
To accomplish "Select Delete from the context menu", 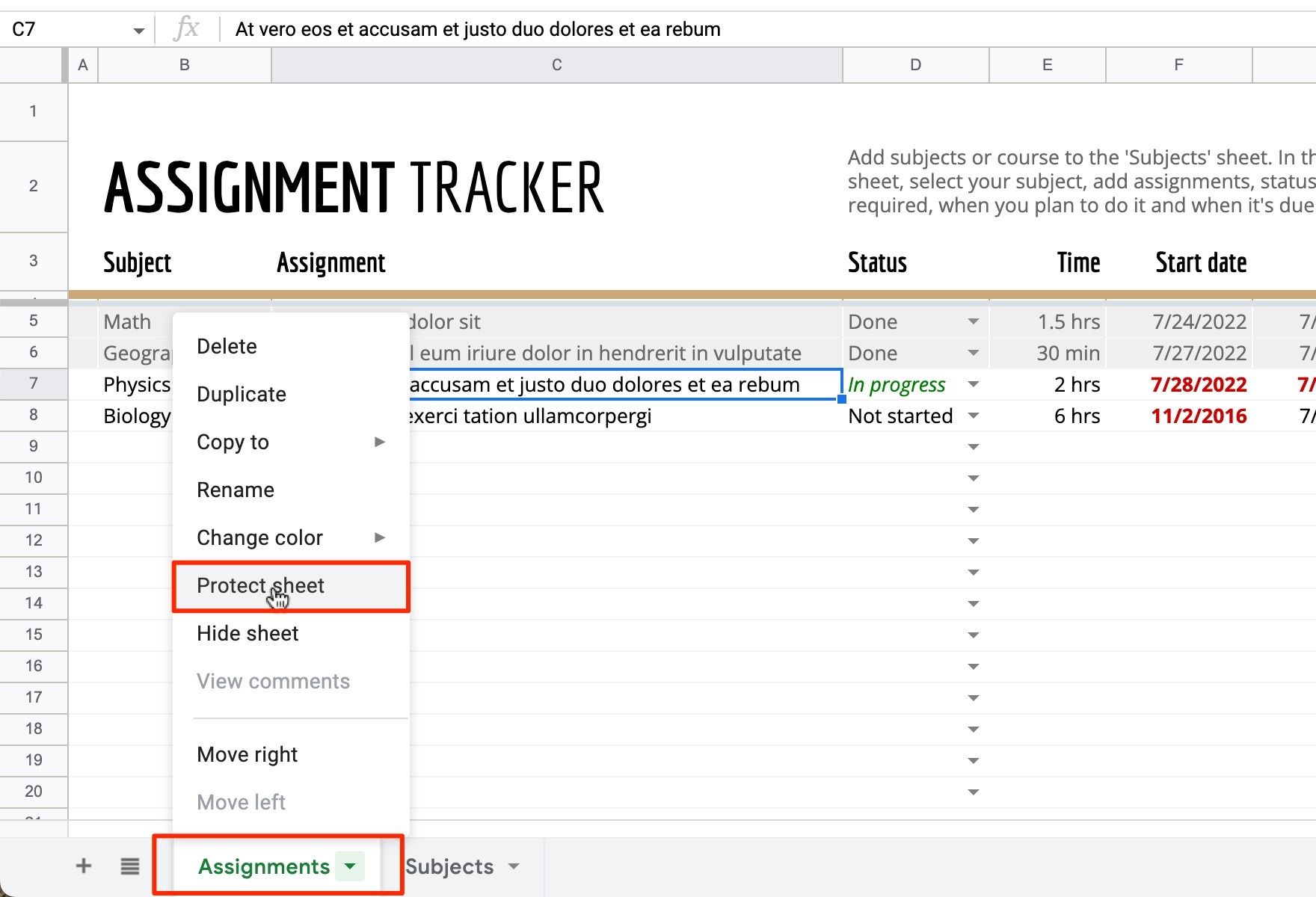I will tap(227, 345).
